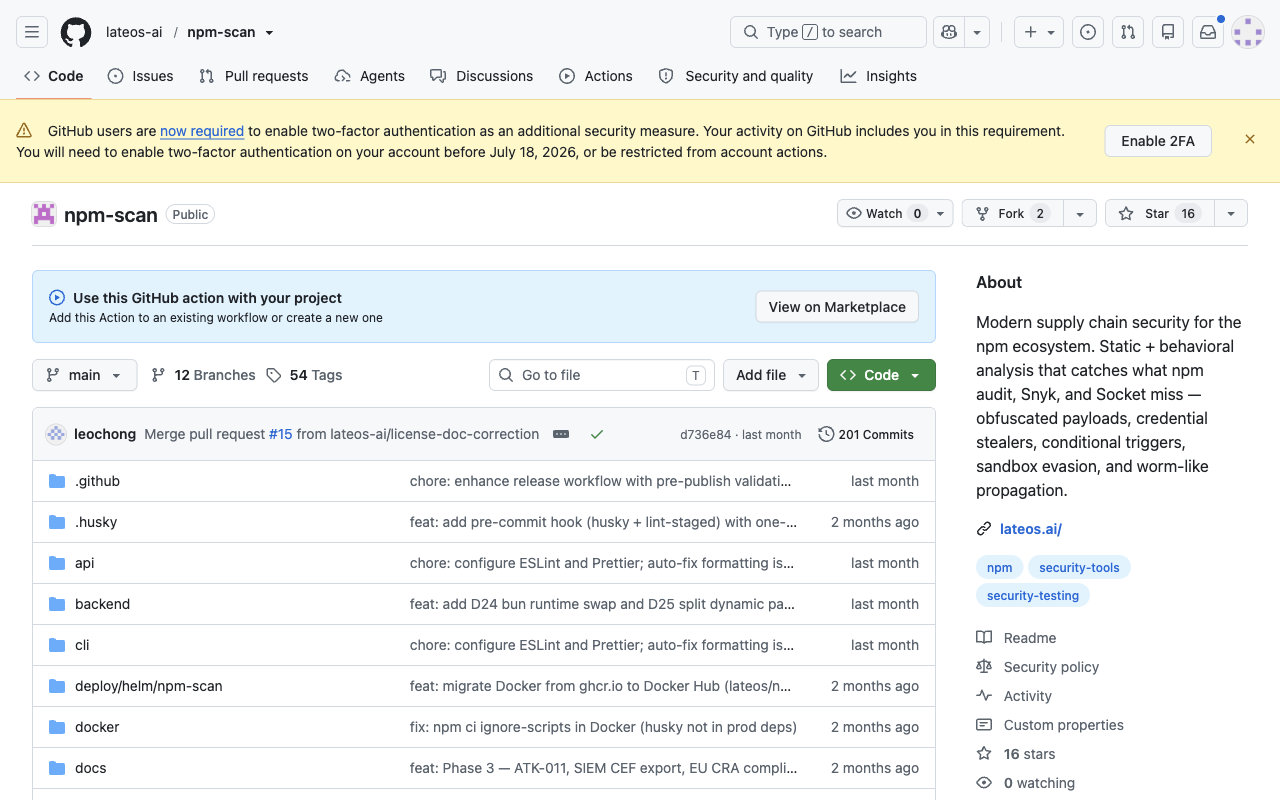Switch to the Insights tab
This screenshot has width=1280, height=800.
point(879,76)
